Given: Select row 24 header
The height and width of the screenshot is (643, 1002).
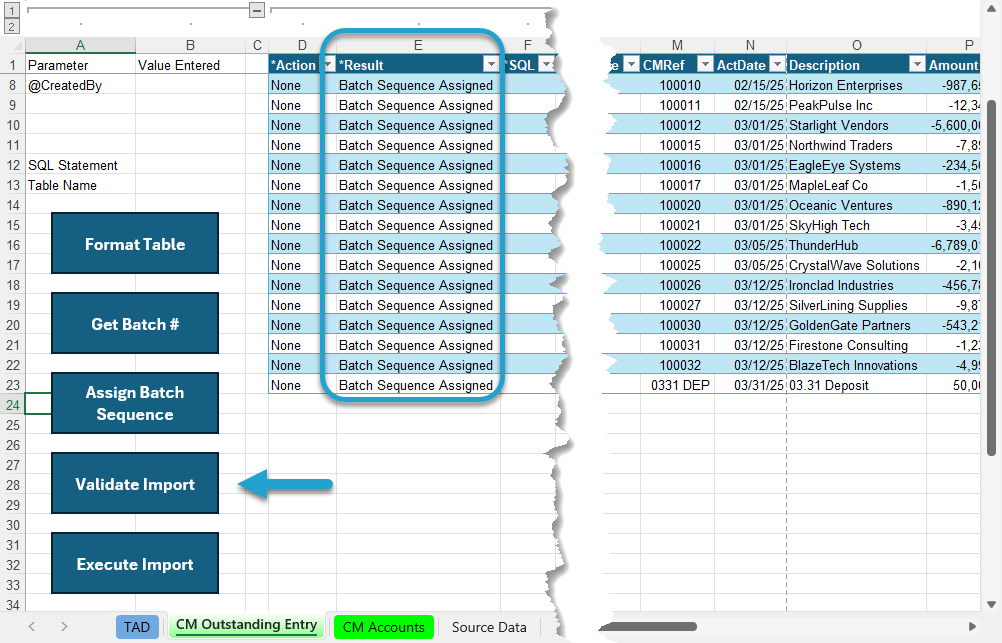Looking at the screenshot, I should 13,405.
